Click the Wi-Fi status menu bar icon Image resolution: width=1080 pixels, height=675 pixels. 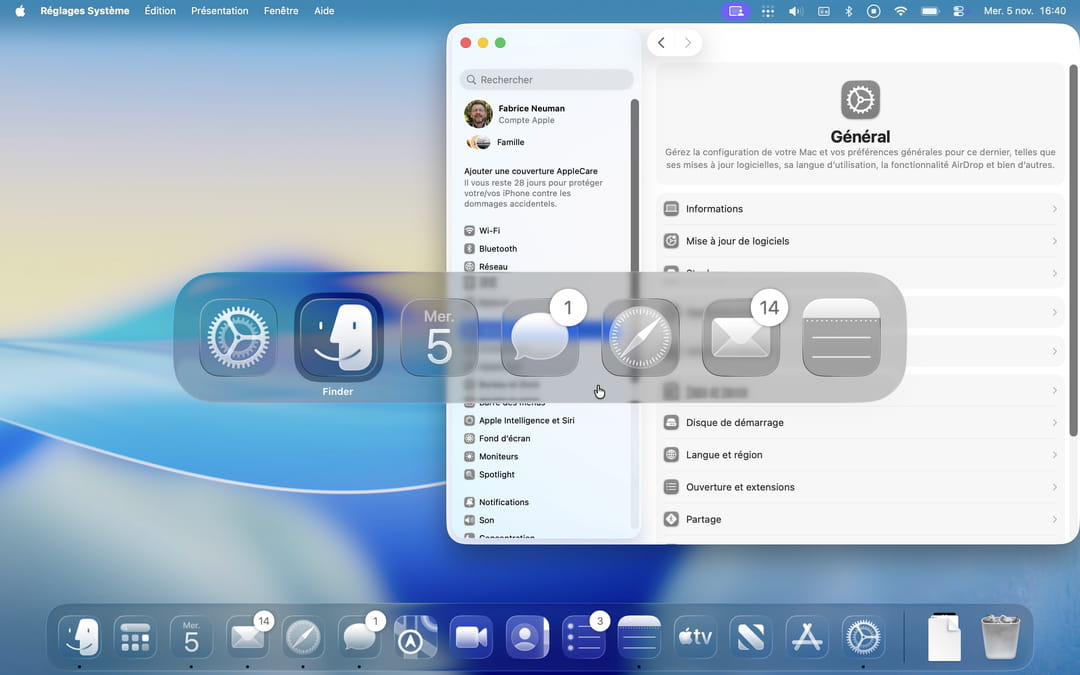(900, 11)
